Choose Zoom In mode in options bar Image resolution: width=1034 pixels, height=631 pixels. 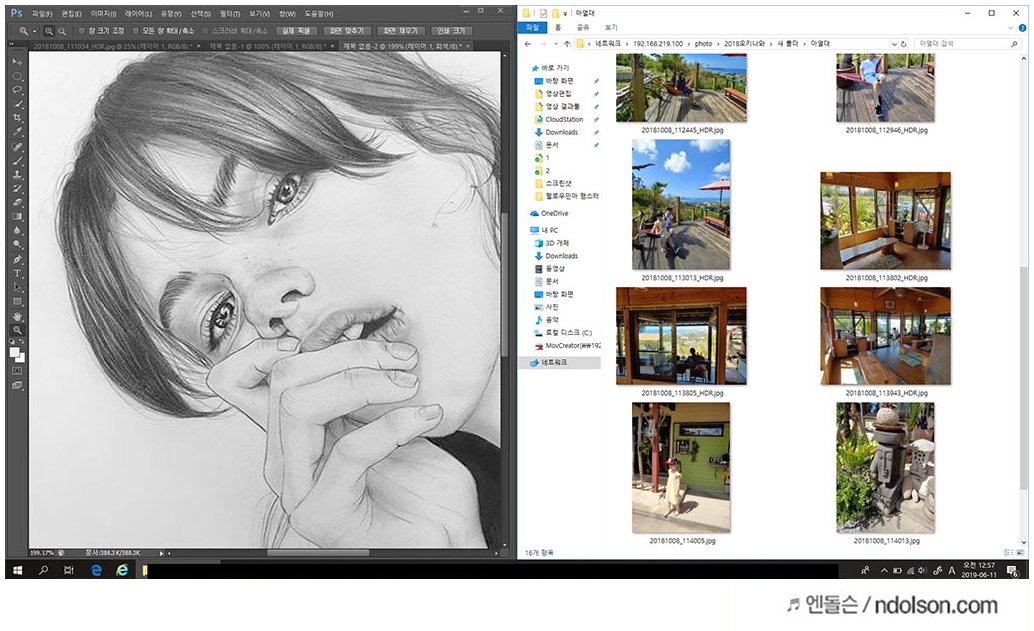pos(49,31)
